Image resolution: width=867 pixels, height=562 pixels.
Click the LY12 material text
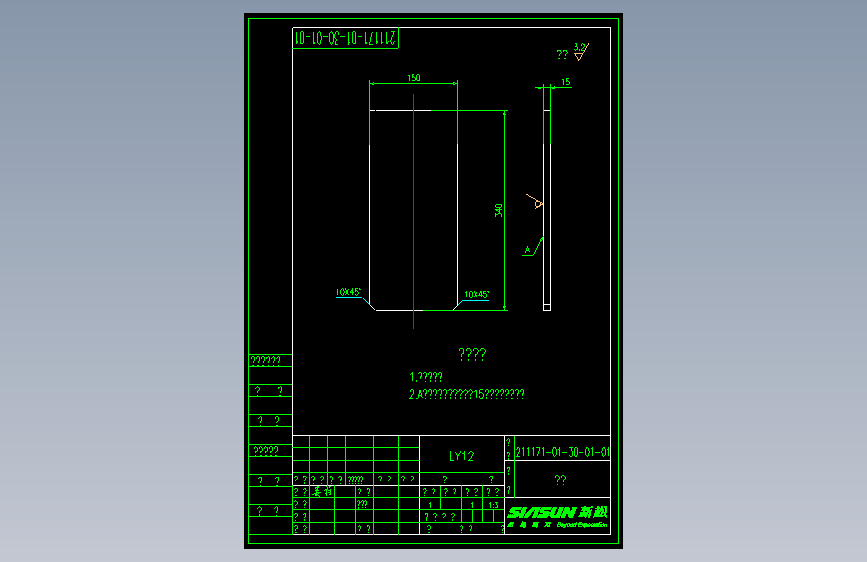(x=462, y=456)
